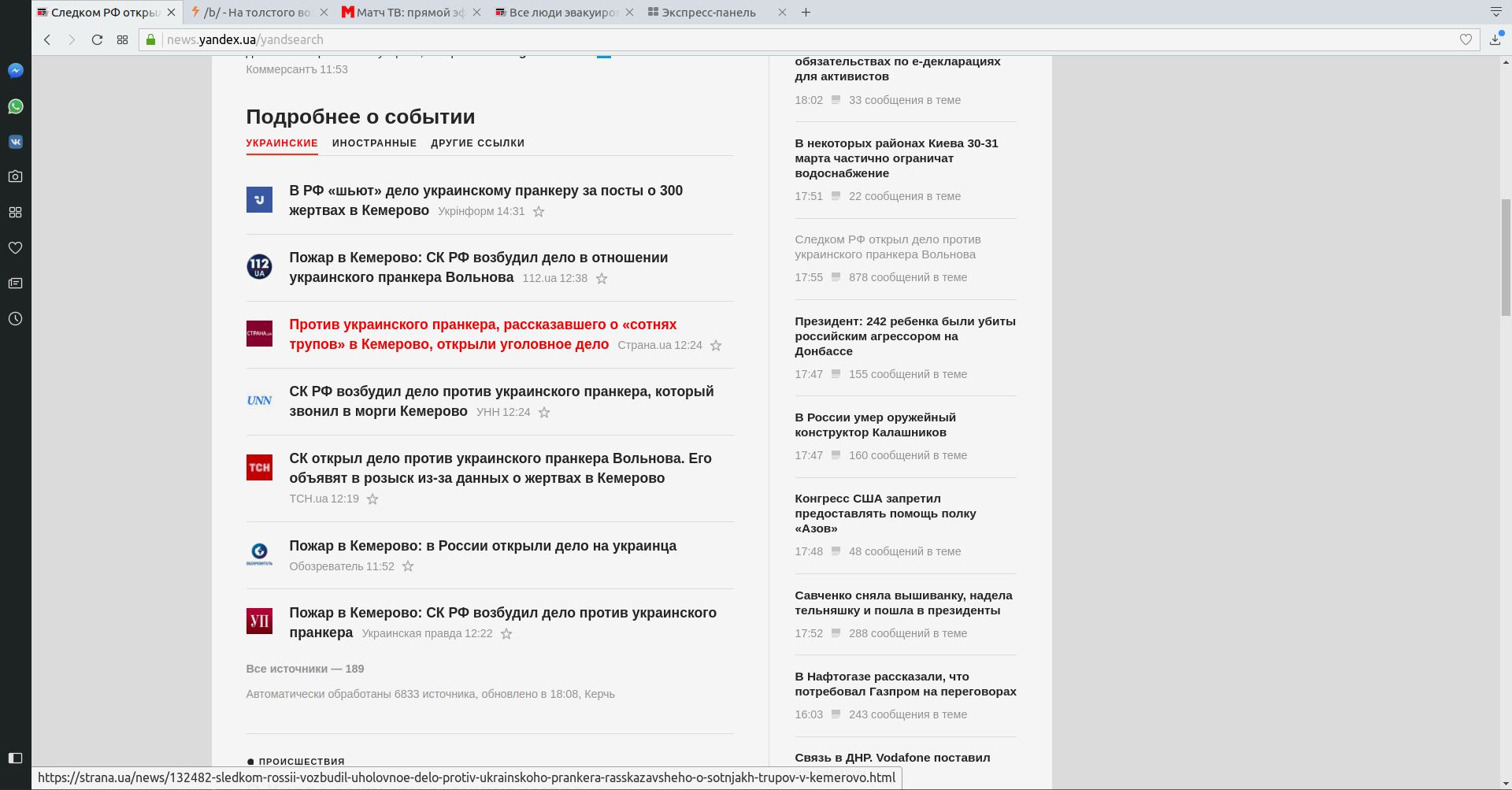Toggle the sidebar panel button at the bottom
Screen dimensions: 1512x790
(15, 758)
